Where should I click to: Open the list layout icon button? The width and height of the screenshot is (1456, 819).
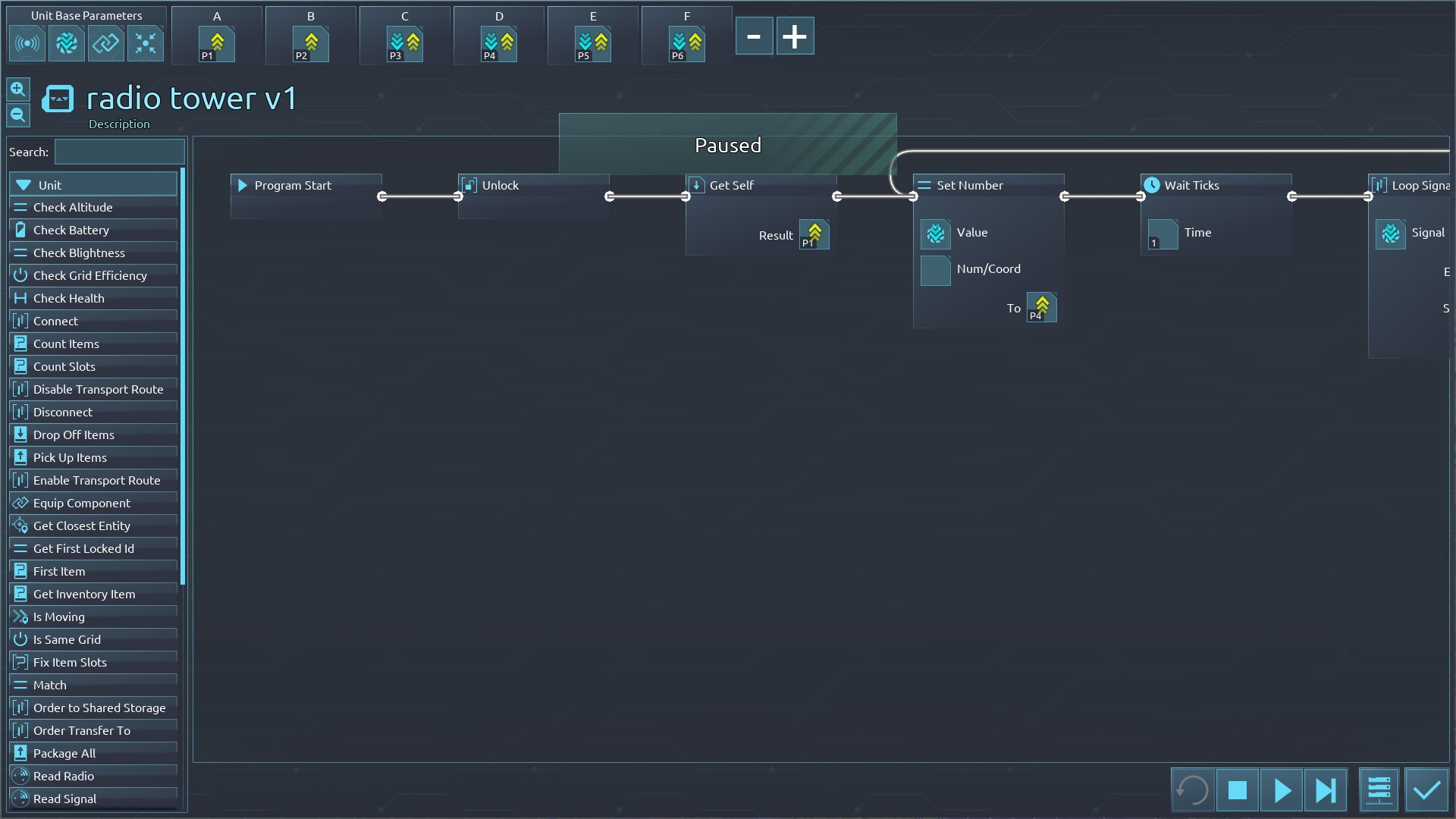[x=1379, y=791]
